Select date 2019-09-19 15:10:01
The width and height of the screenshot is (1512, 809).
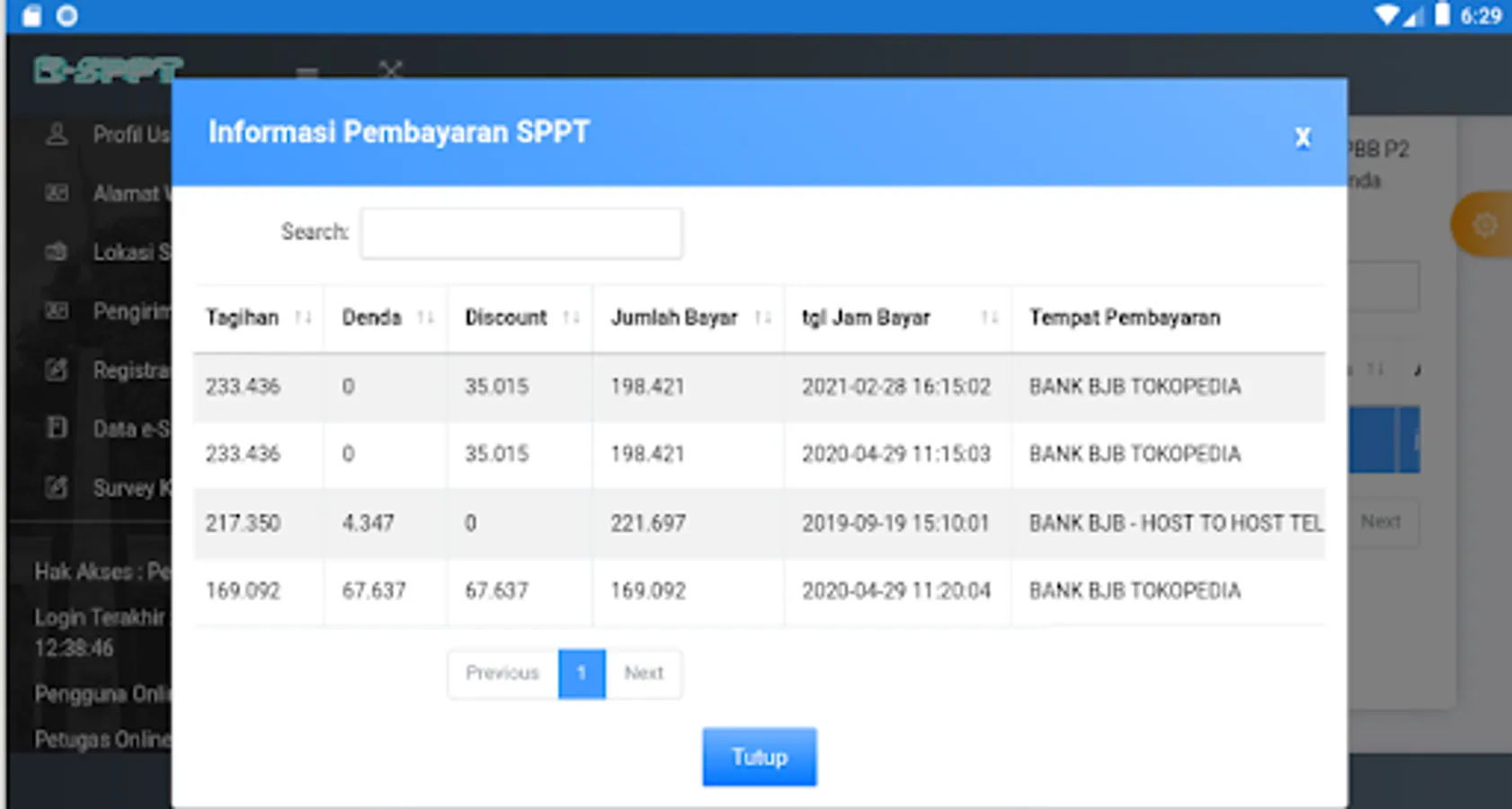pyautogui.click(x=895, y=523)
